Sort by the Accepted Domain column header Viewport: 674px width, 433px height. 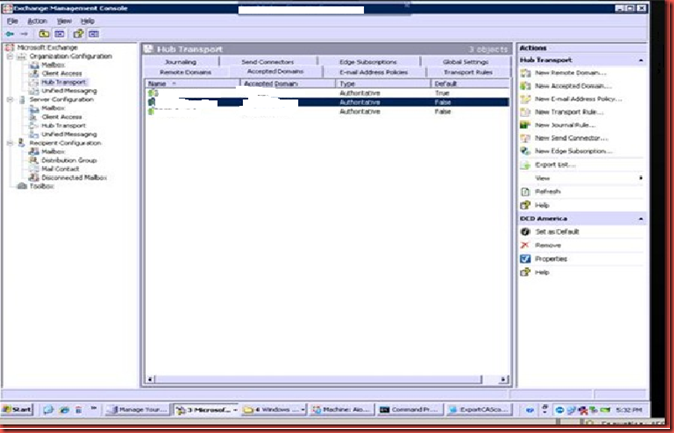point(288,83)
